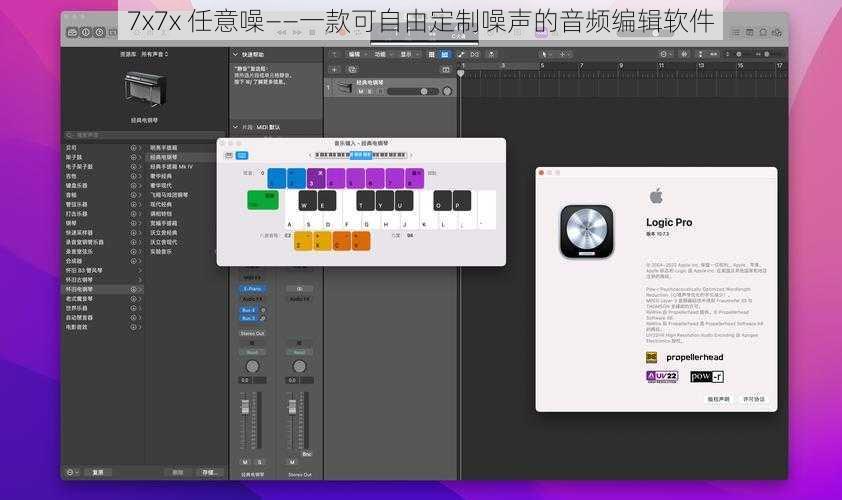
Task: Open the Logic Pro app icon in About window
Action: (586, 231)
